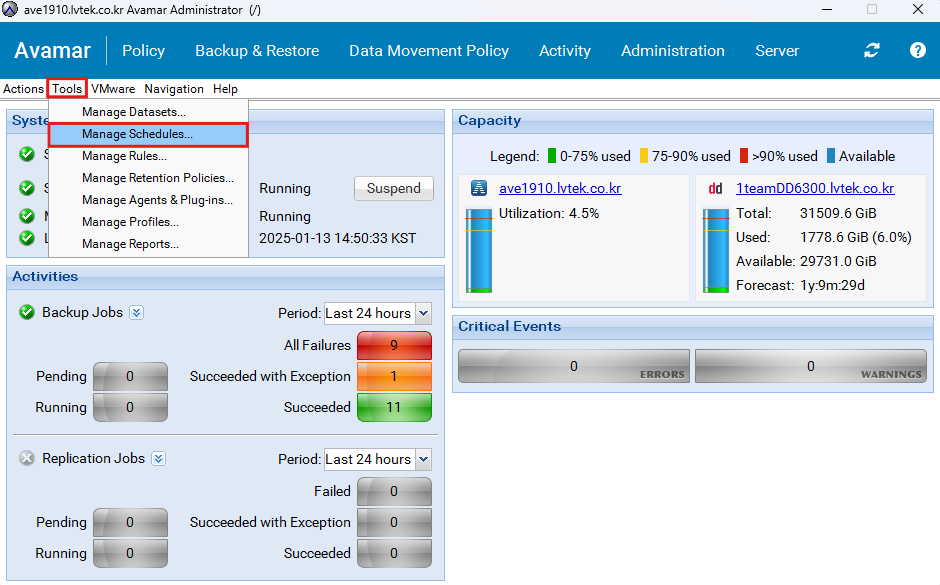Click Backup Succeeded with Exception count 1
Image resolution: width=940 pixels, height=585 pixels.
[394, 376]
